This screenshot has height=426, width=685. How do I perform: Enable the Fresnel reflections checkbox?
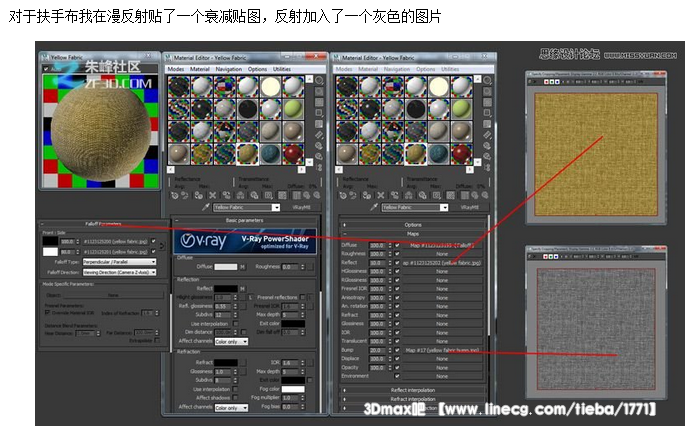pos(303,297)
